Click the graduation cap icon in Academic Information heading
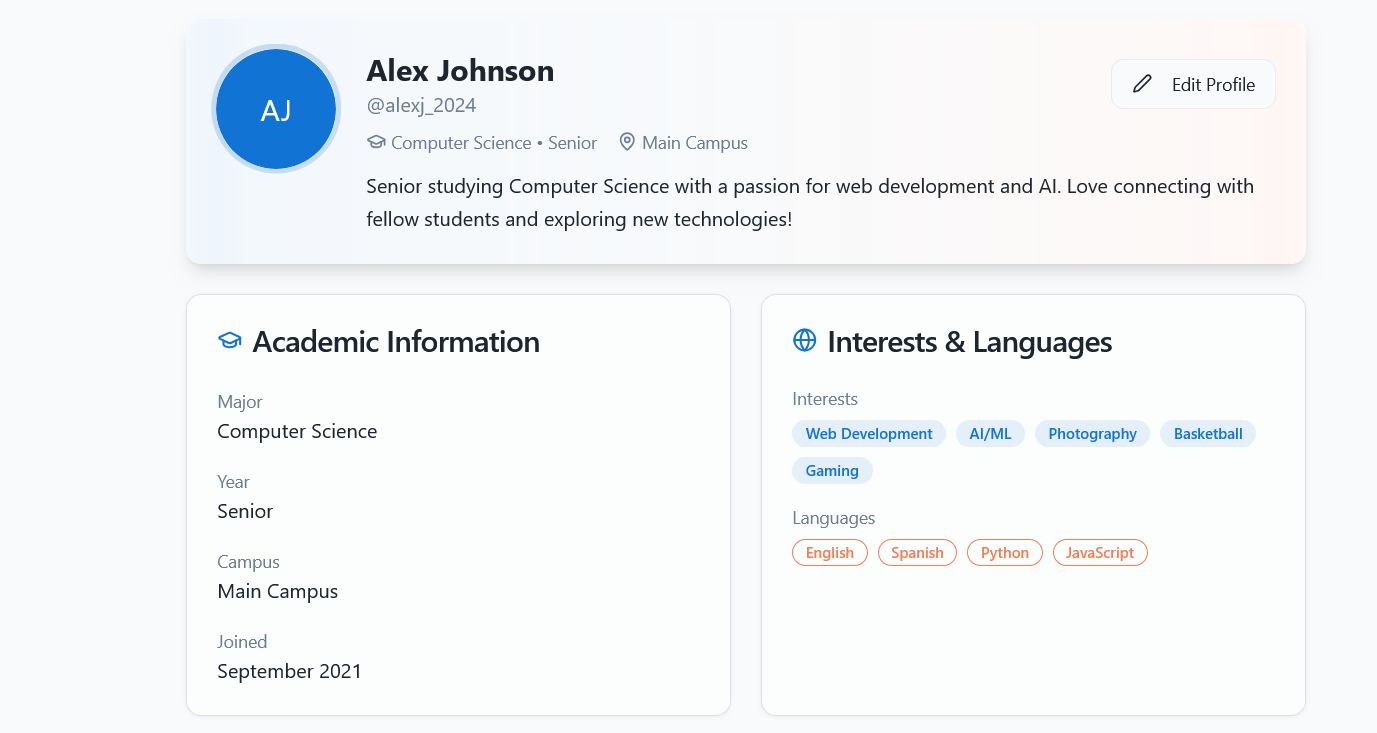Viewport: 1377px width, 733px height. click(230, 341)
